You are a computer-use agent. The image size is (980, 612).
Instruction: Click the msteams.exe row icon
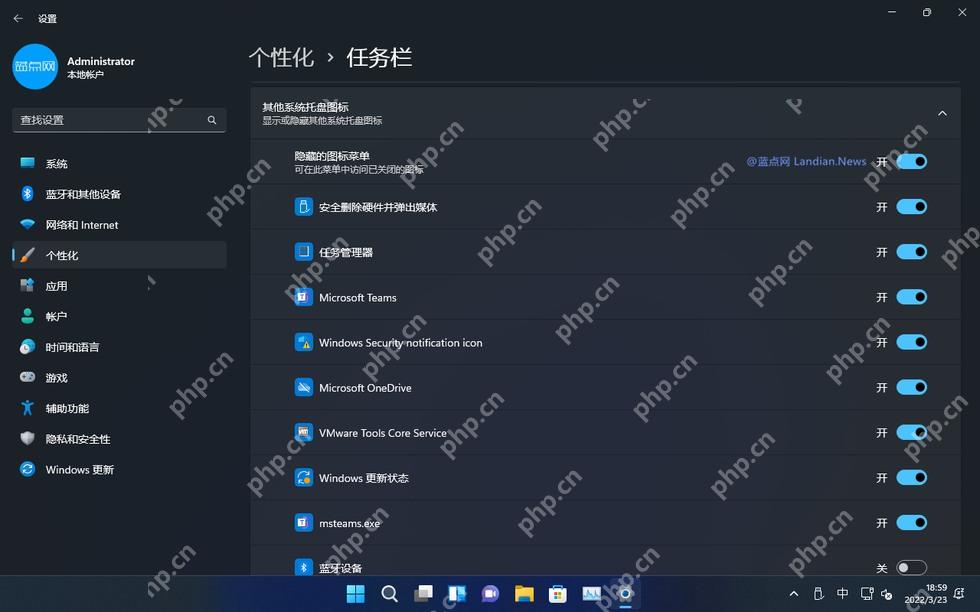pos(303,523)
